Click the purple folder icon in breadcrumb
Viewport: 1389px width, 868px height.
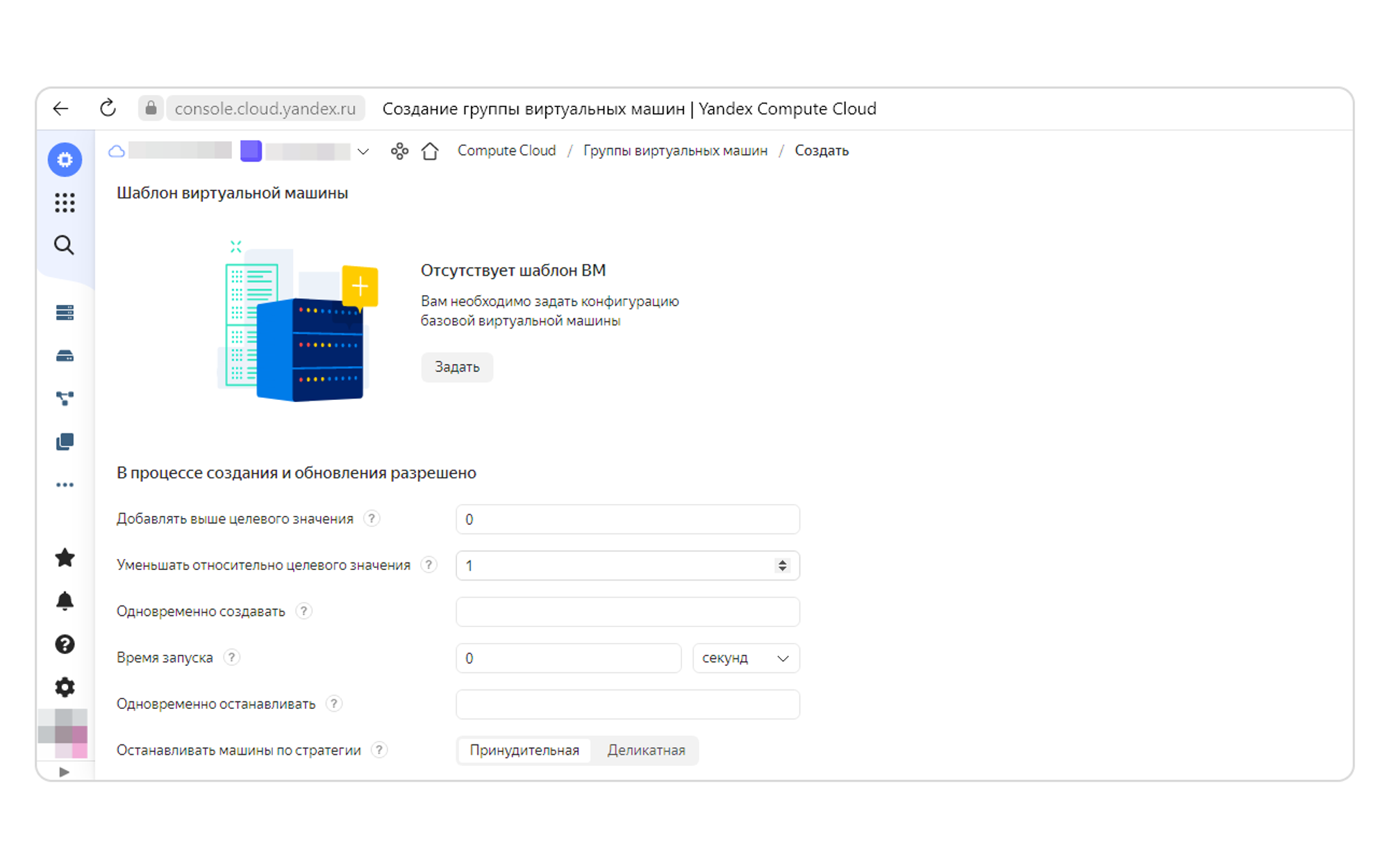(x=251, y=151)
